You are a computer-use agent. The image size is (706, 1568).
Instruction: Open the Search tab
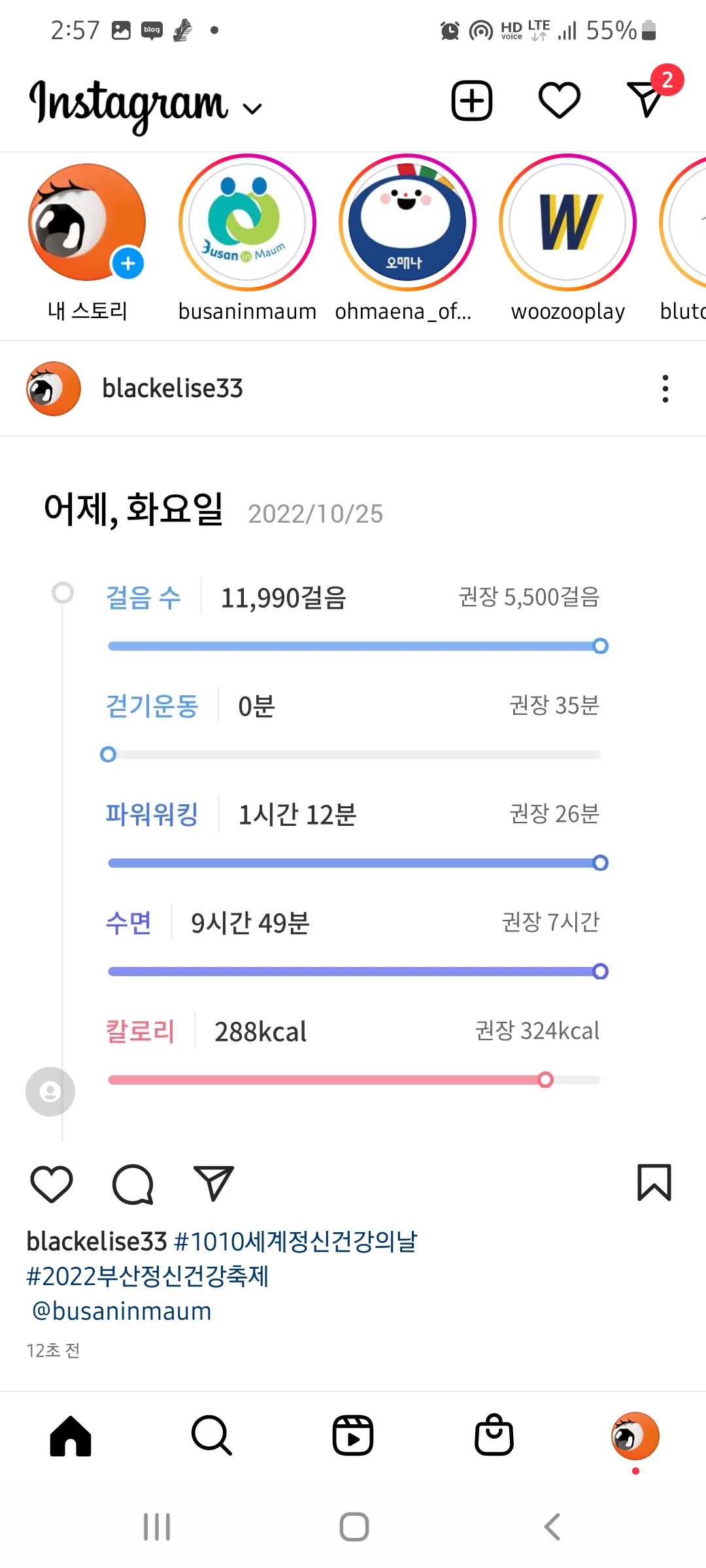click(211, 1436)
